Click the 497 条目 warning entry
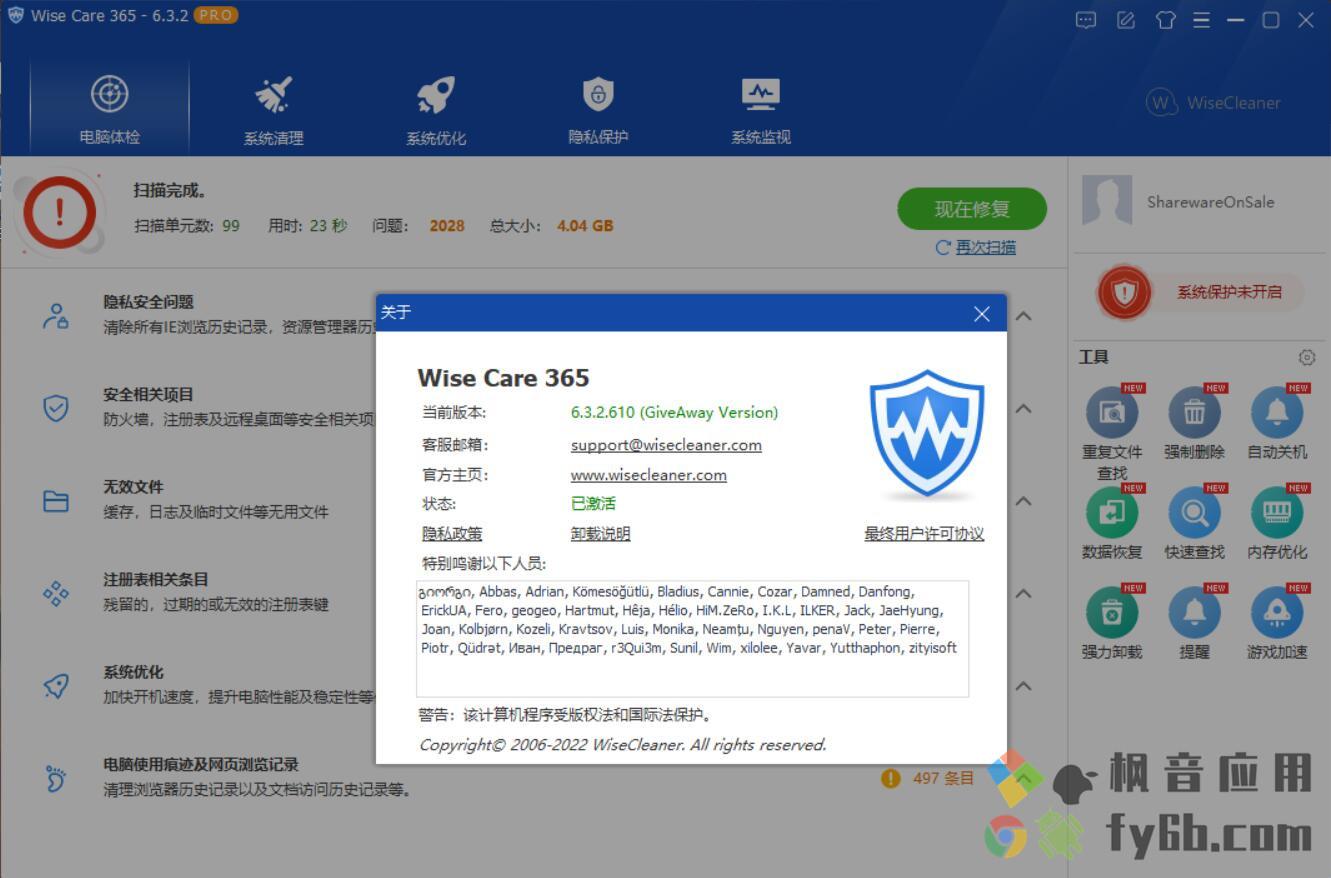This screenshot has width=1331, height=878. coord(928,778)
